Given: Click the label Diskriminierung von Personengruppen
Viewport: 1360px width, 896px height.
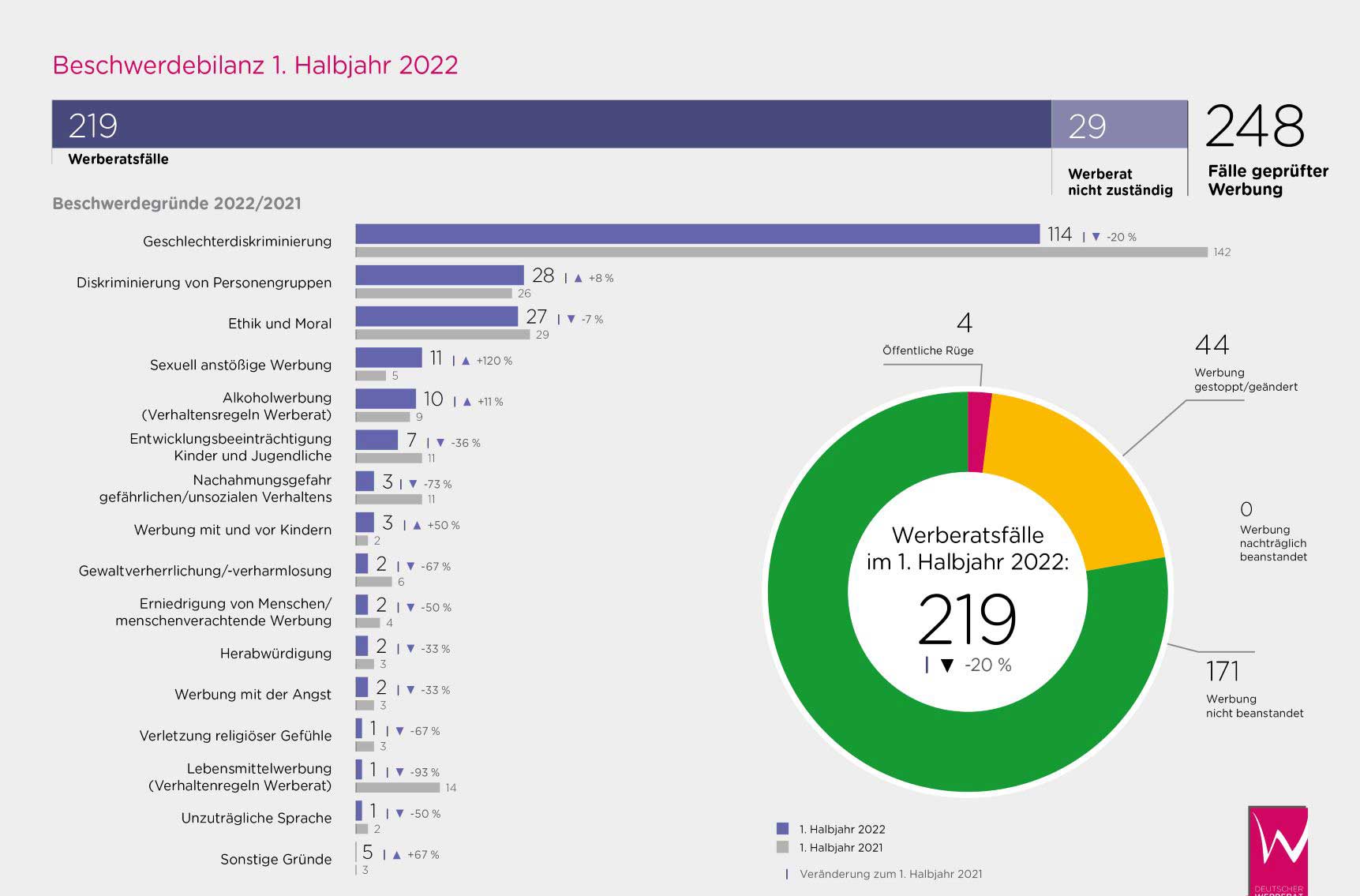Looking at the screenshot, I should click(x=204, y=283).
